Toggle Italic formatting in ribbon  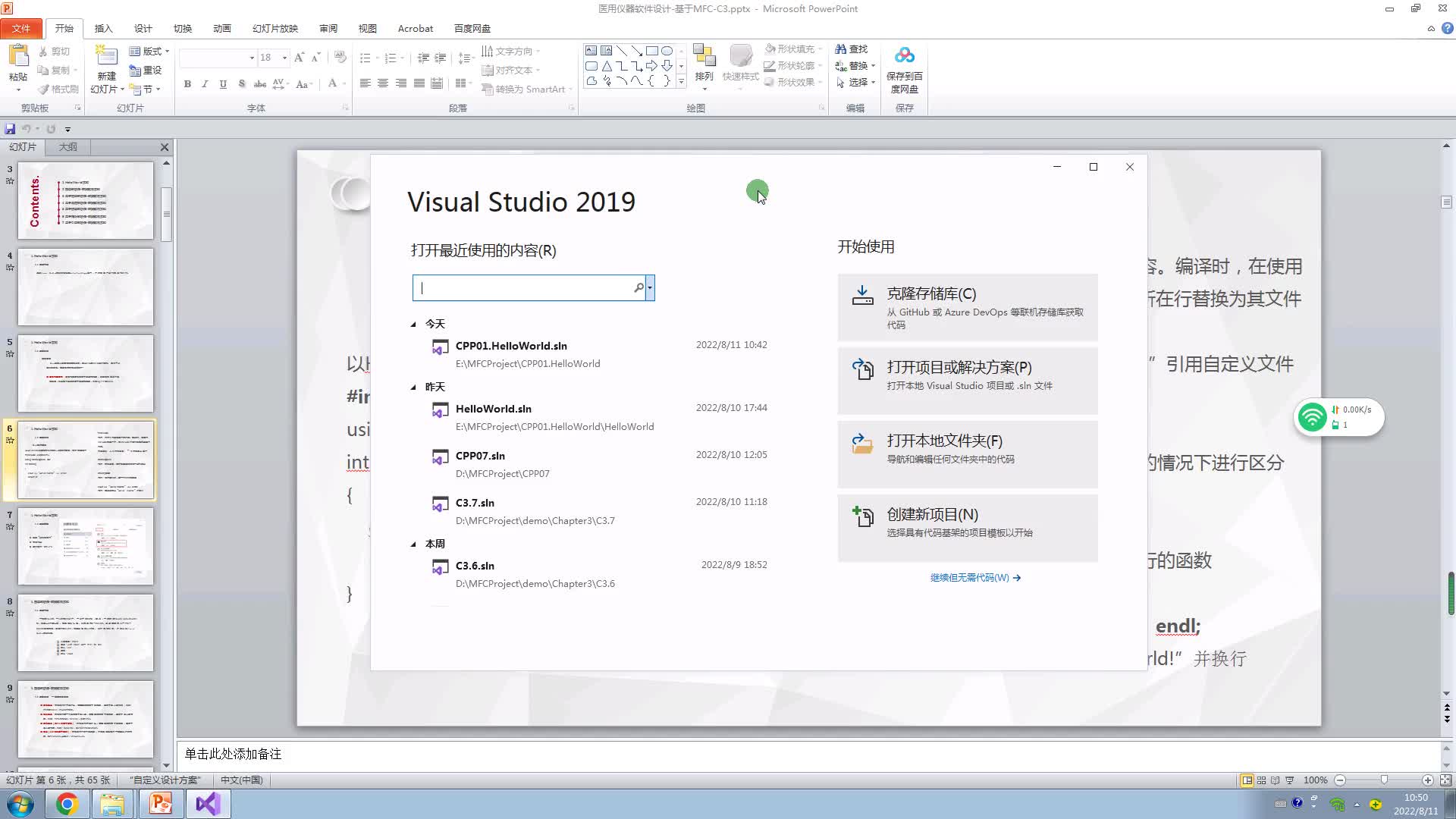[205, 83]
